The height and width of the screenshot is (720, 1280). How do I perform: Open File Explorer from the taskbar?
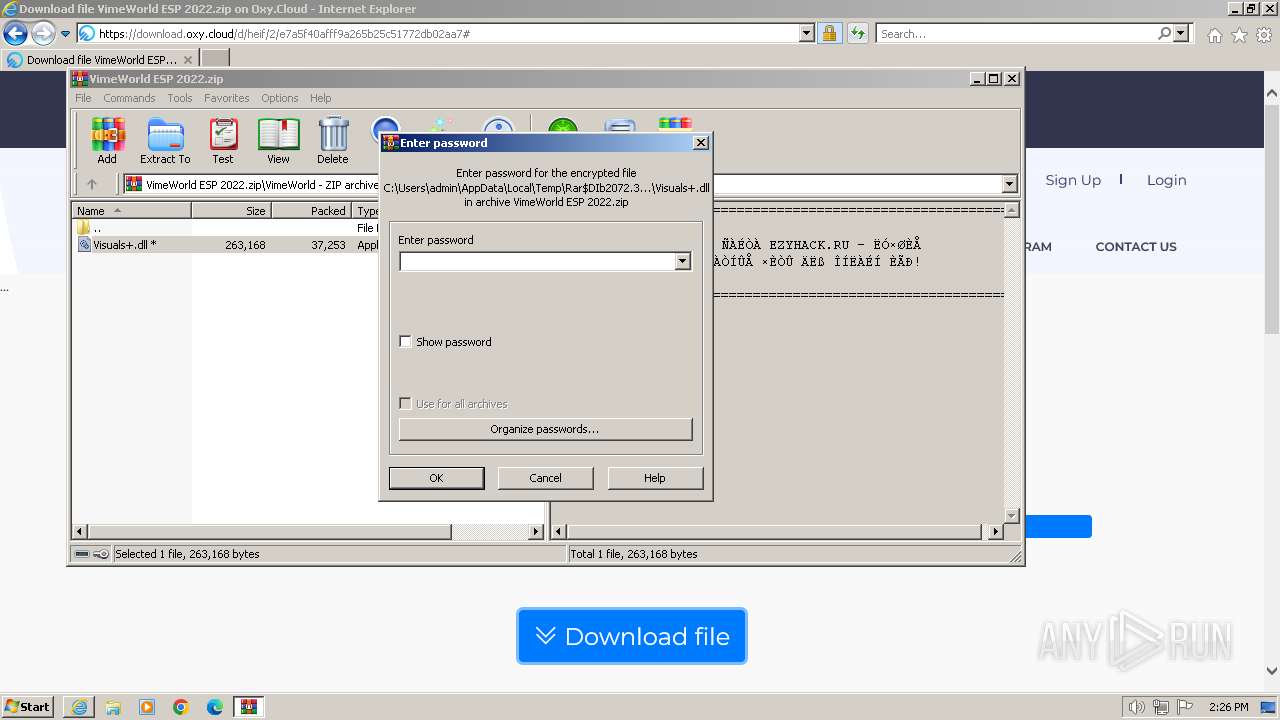(x=113, y=707)
